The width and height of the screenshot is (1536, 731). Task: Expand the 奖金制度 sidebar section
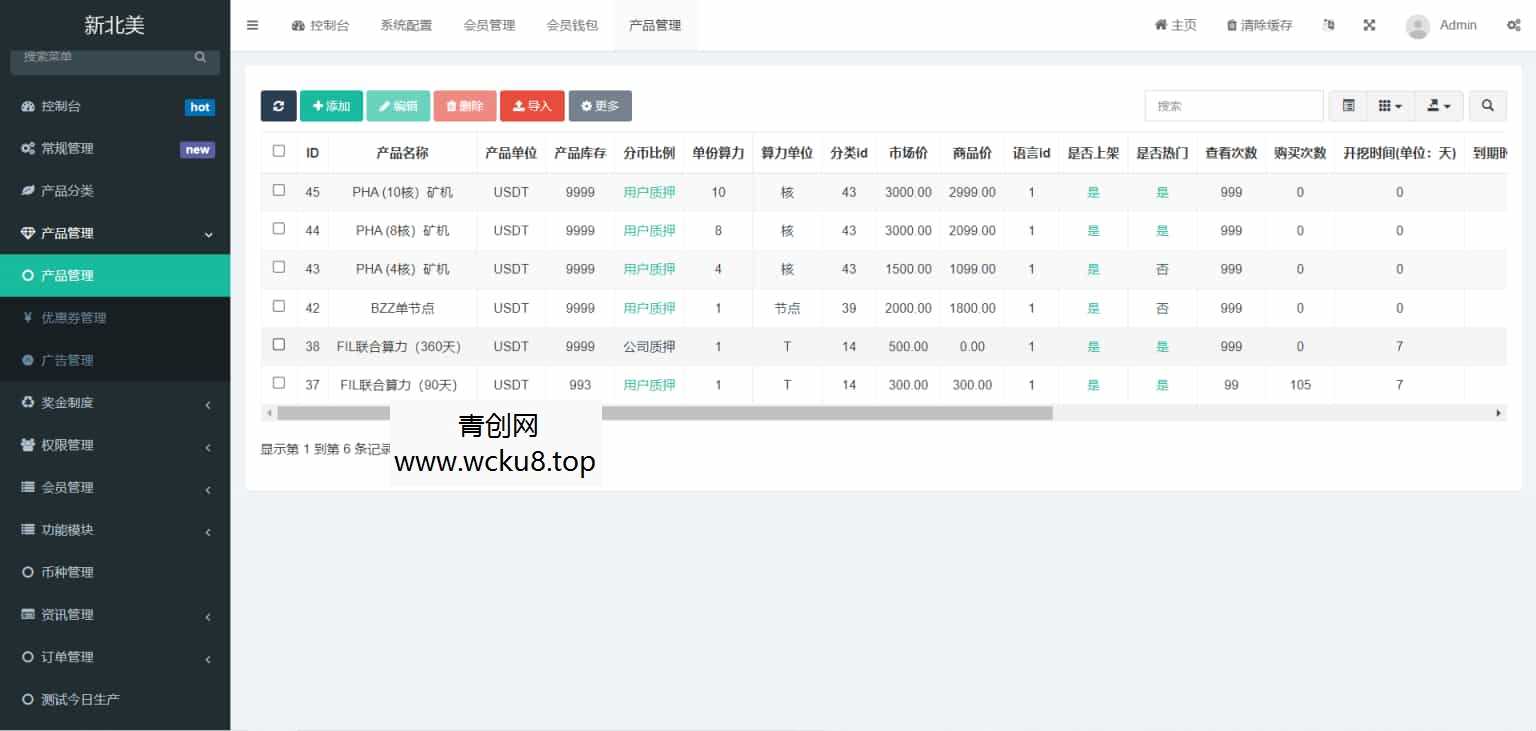pyautogui.click(x=115, y=402)
